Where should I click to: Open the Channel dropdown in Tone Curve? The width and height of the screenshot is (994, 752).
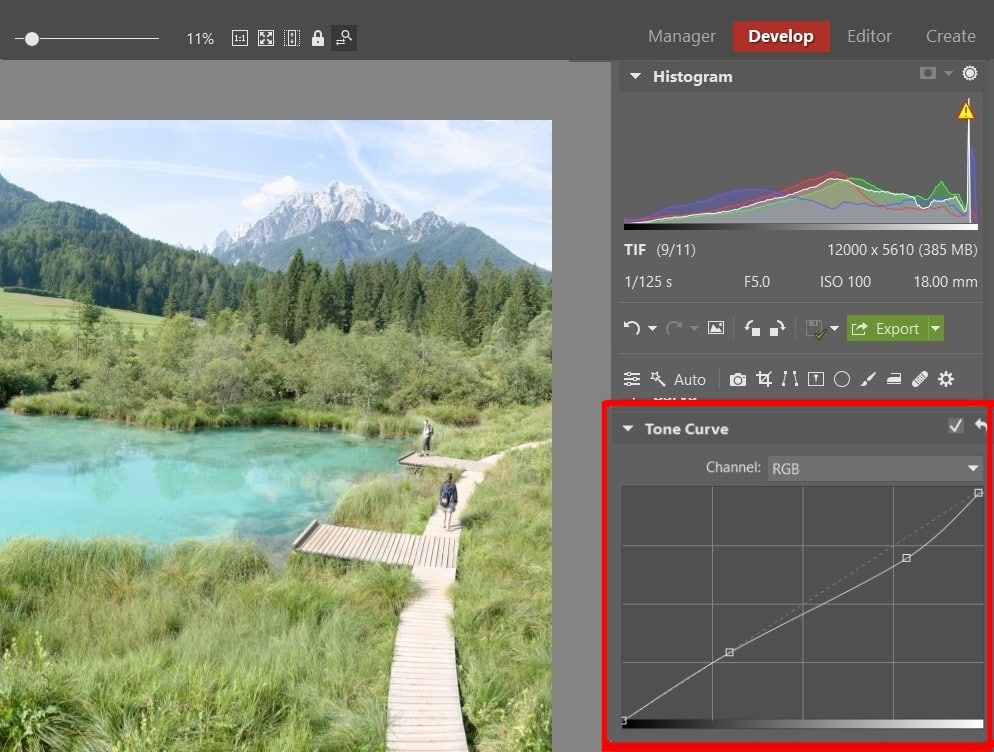coord(875,467)
